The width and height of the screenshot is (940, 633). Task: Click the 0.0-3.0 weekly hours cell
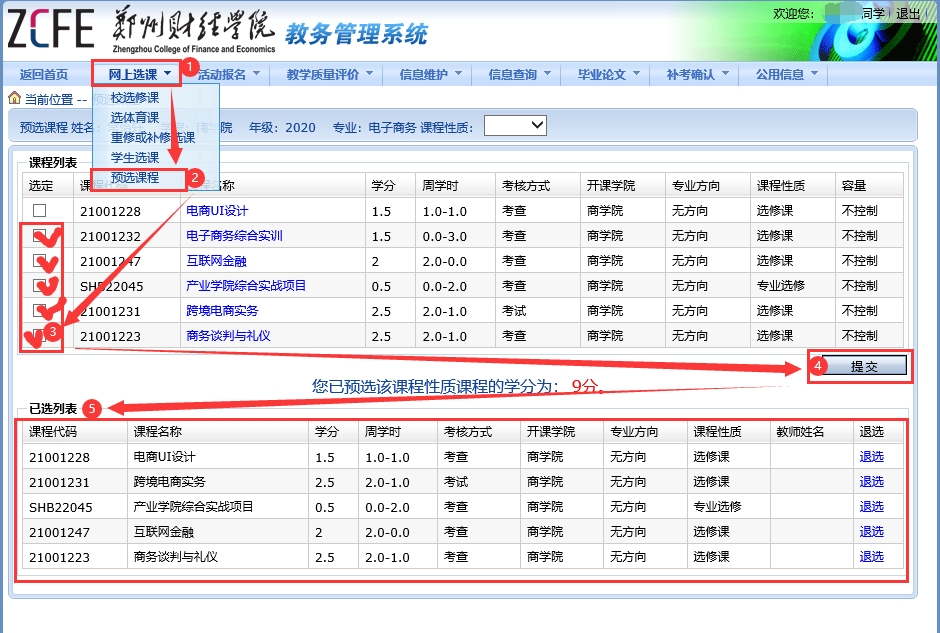(444, 236)
